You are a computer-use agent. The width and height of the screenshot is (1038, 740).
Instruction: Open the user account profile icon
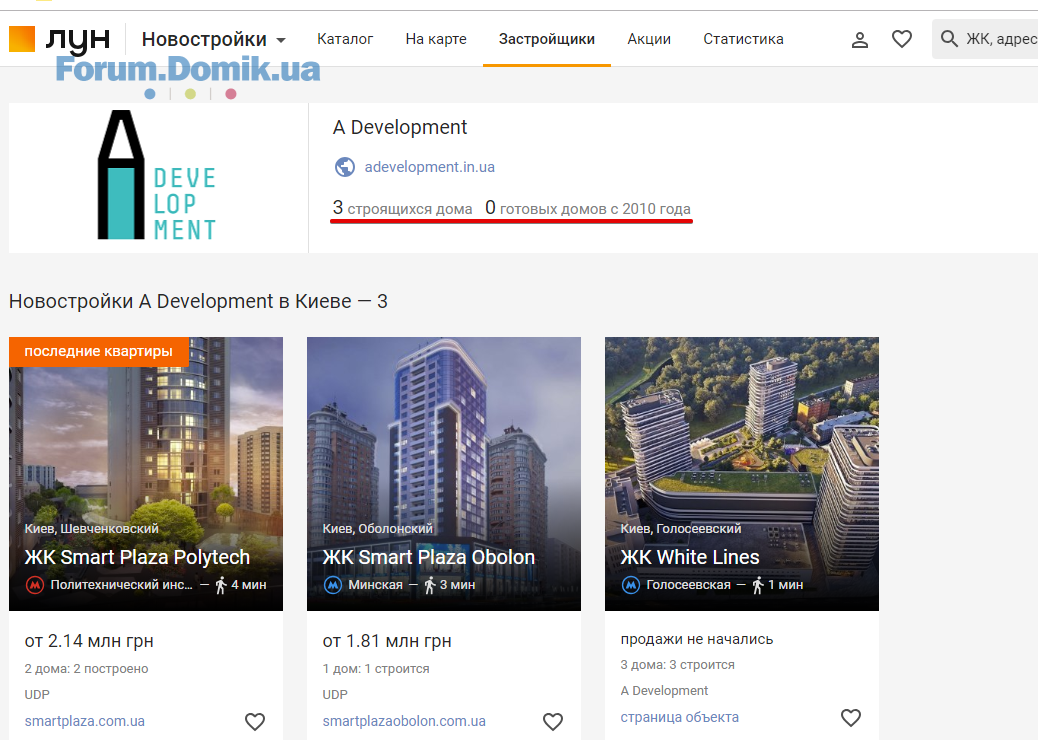point(859,40)
